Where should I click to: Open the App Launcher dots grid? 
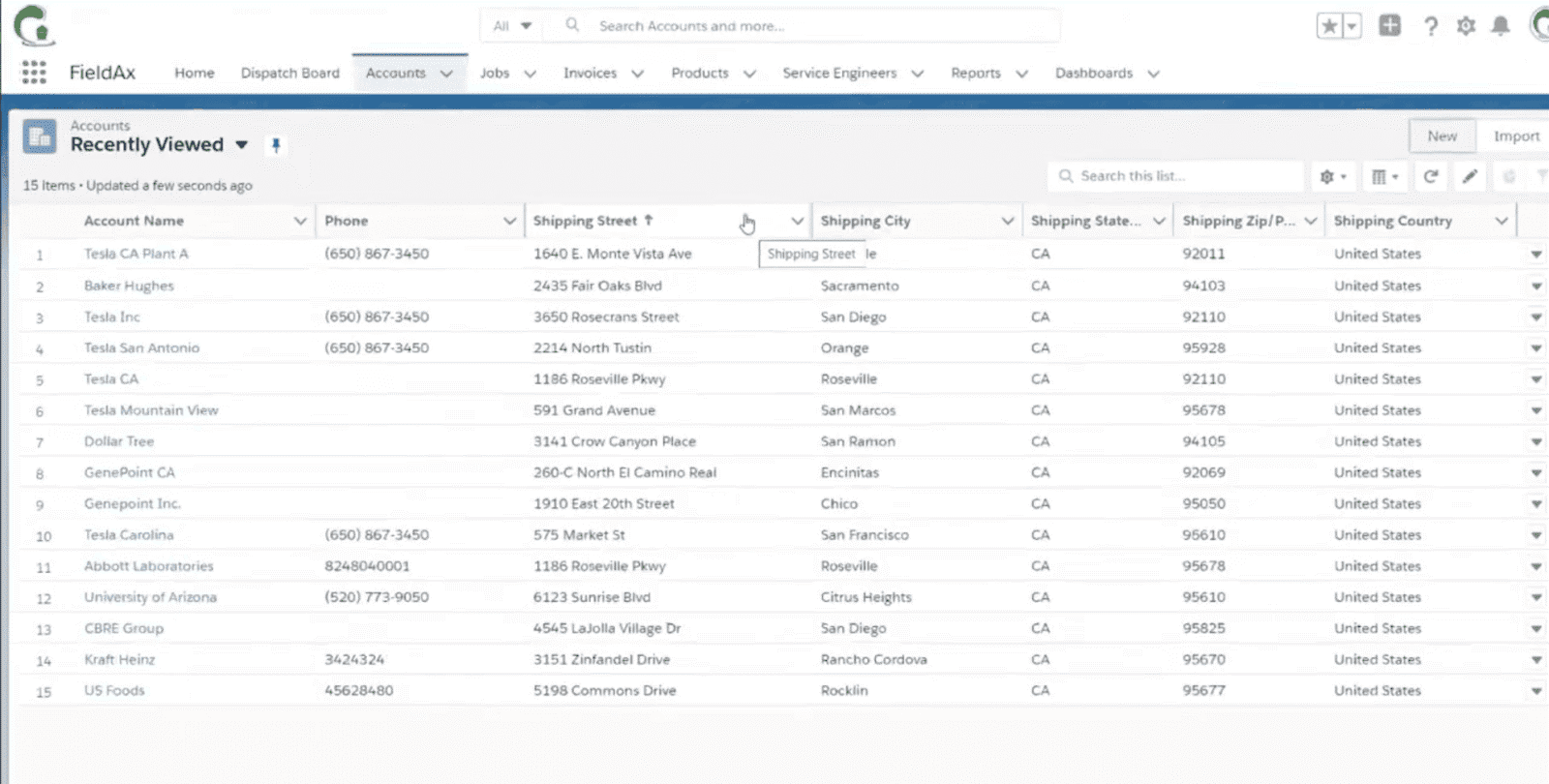[x=34, y=73]
